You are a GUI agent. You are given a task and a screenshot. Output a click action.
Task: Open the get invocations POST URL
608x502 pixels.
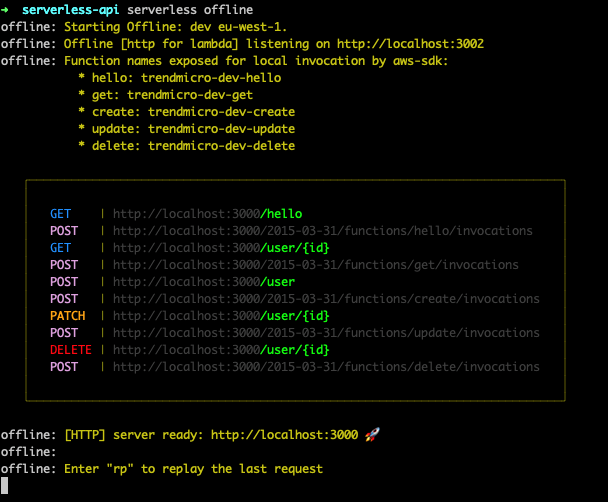315,265
